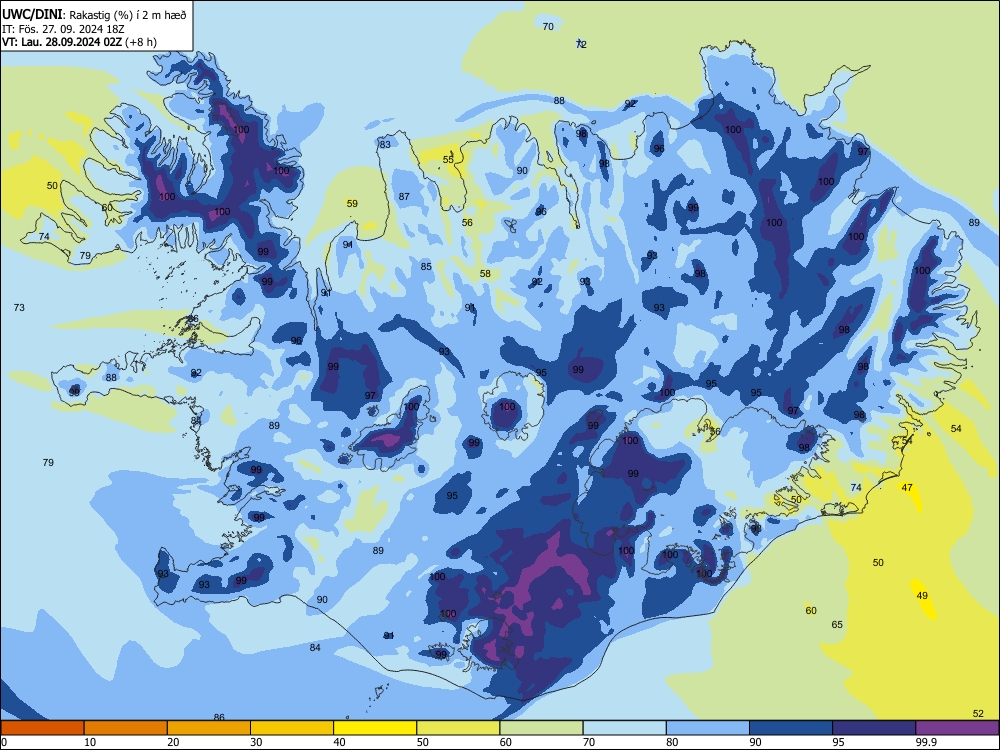Viewport: 1000px width, 750px height.
Task: Pick the bright yellow 40–50 legend swatch
Action: (x=375, y=728)
